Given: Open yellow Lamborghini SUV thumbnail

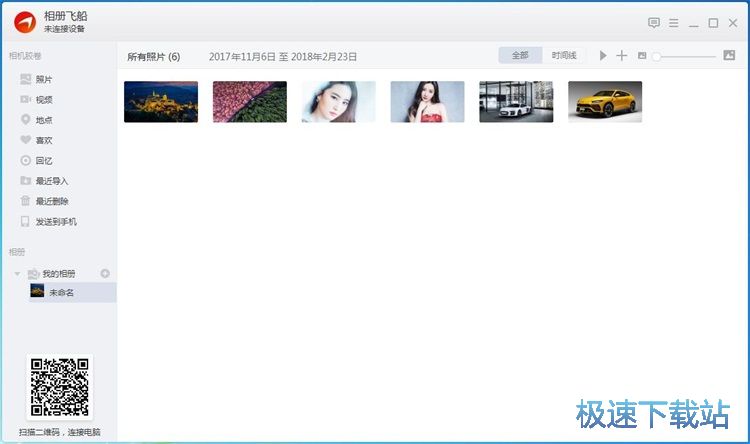Looking at the screenshot, I should tap(605, 101).
